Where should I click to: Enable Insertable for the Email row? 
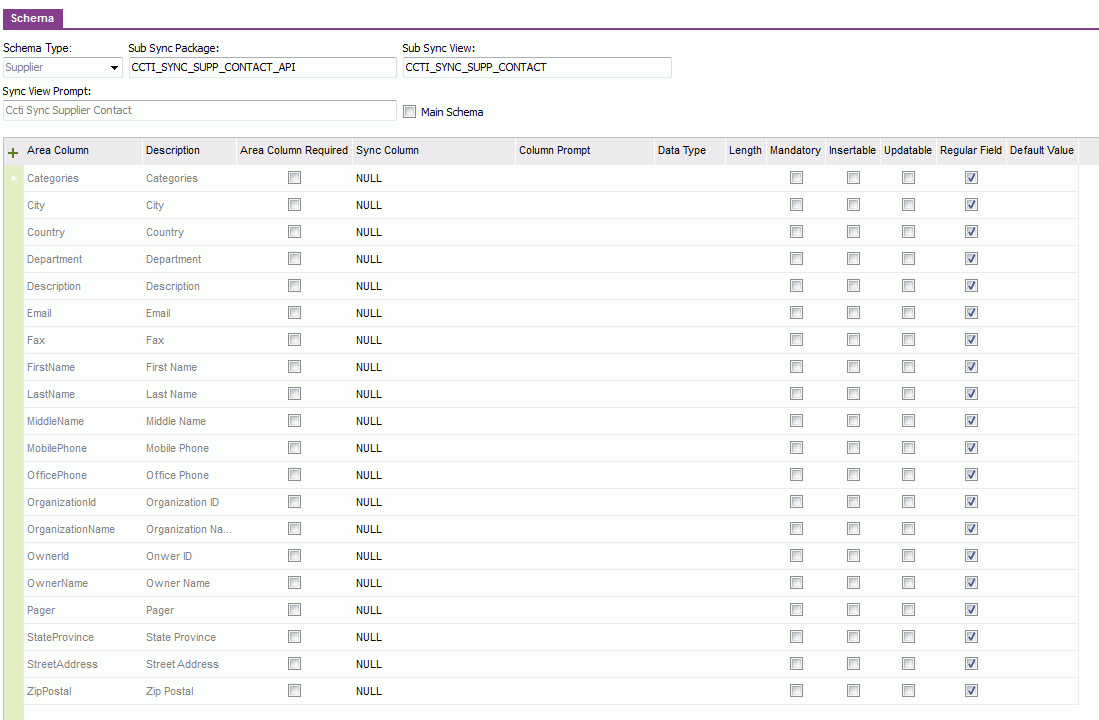tap(852, 312)
